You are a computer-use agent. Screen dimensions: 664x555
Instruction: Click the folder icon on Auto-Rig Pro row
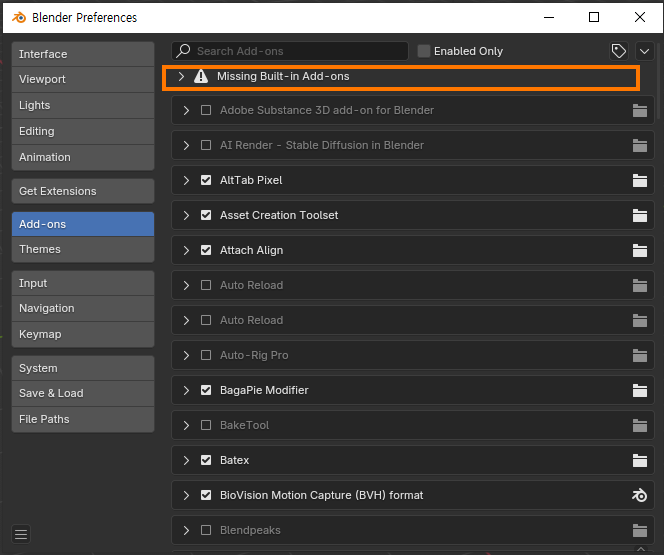tap(639, 356)
